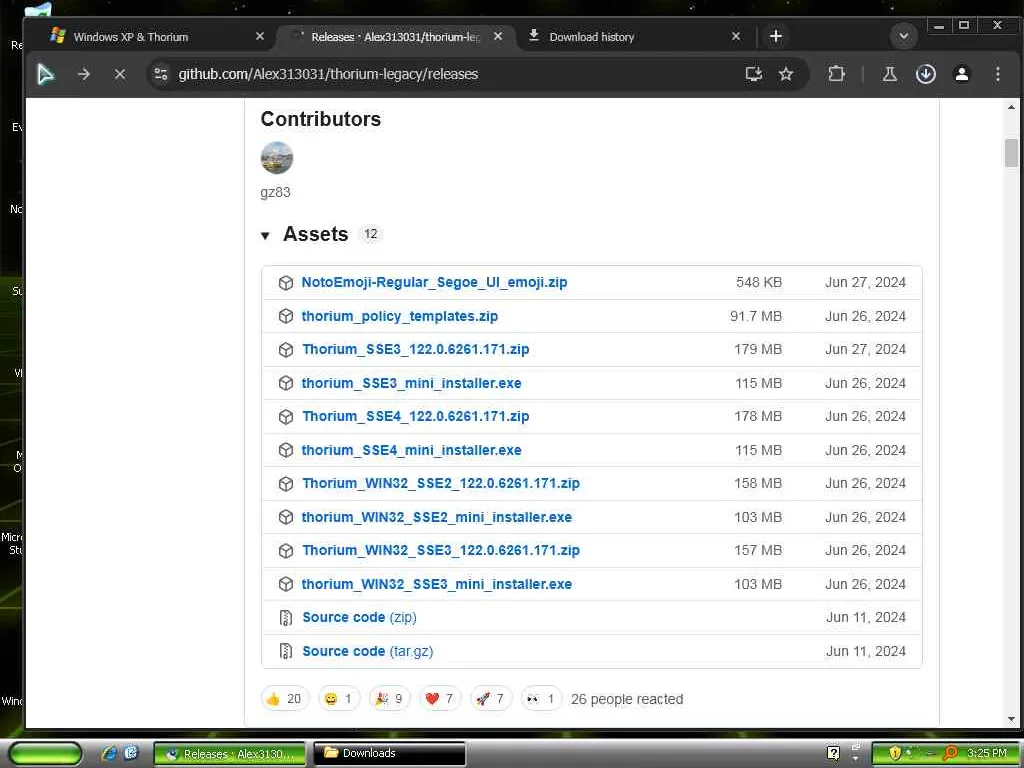This screenshot has width=1024, height=768.
Task: Switch to Windows XP & Thorium tab
Action: point(131,37)
